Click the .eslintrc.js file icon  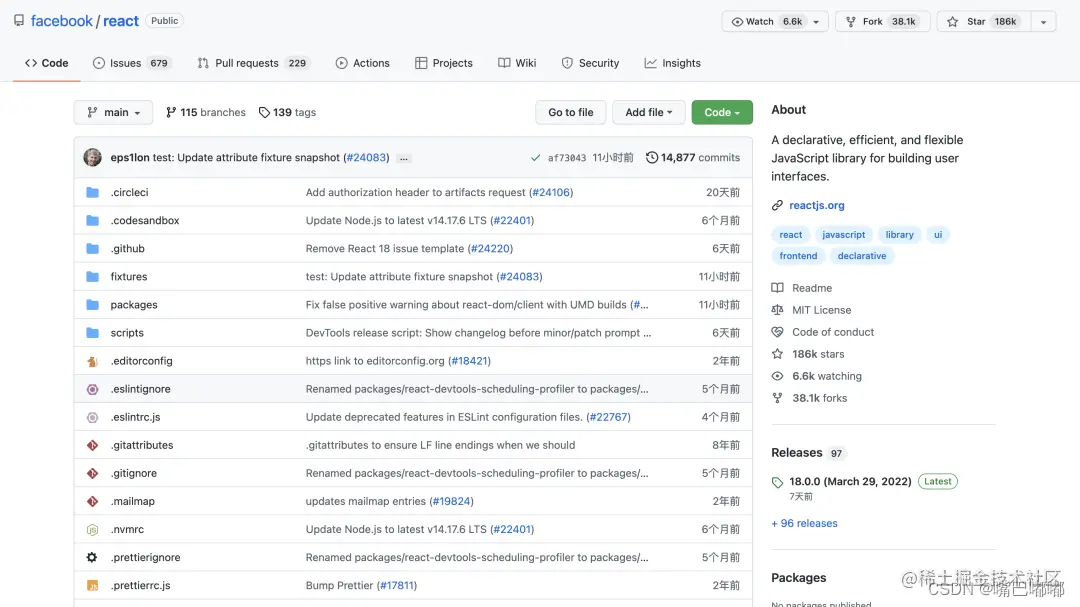coord(92,418)
